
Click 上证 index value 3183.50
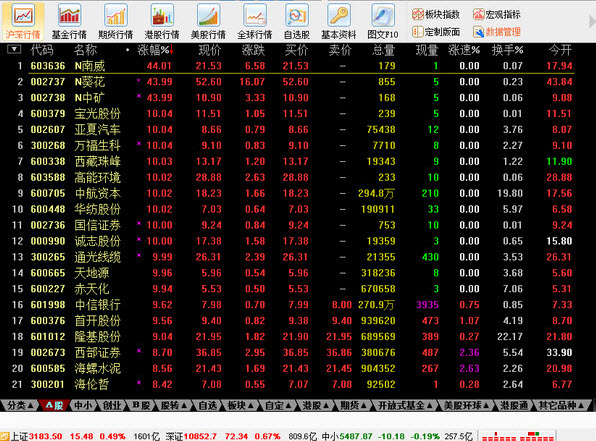tap(45, 436)
